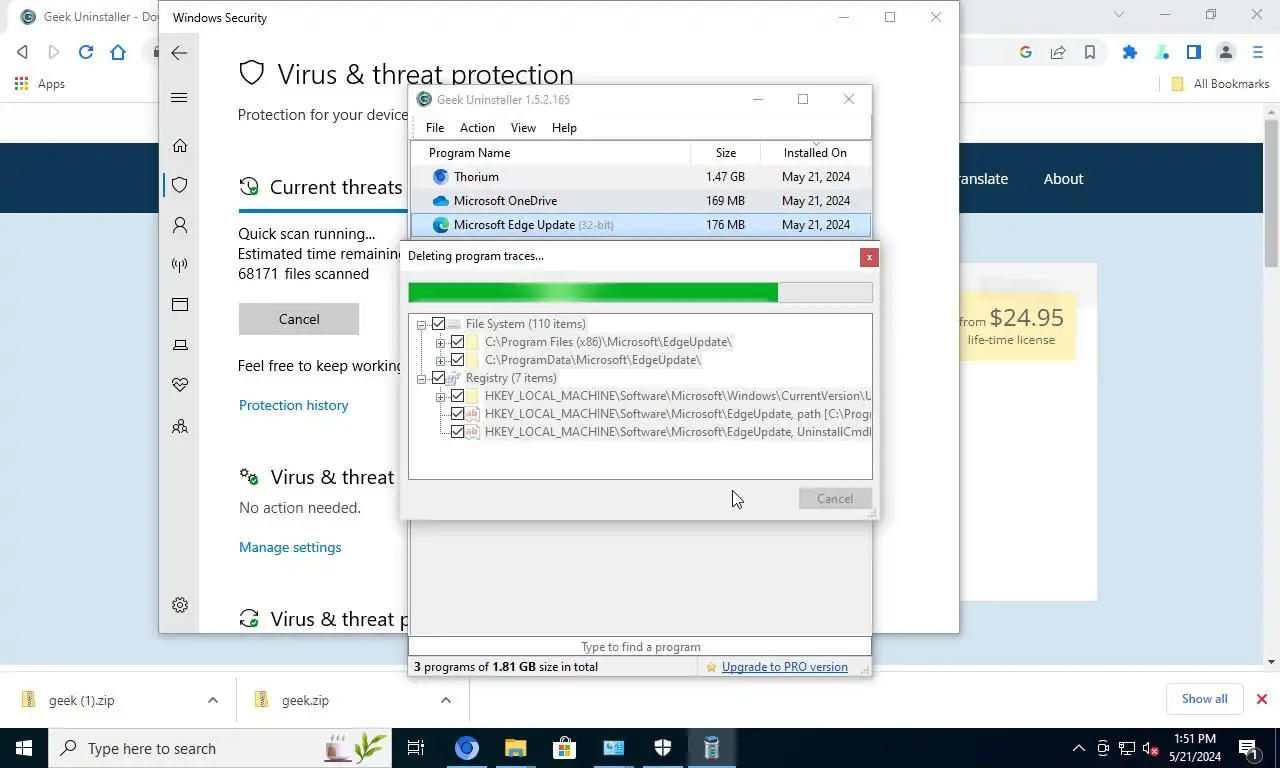Screen dimensions: 1280x768
Task: Uncheck Registry (7 items) checkbox
Action: (x=438, y=378)
